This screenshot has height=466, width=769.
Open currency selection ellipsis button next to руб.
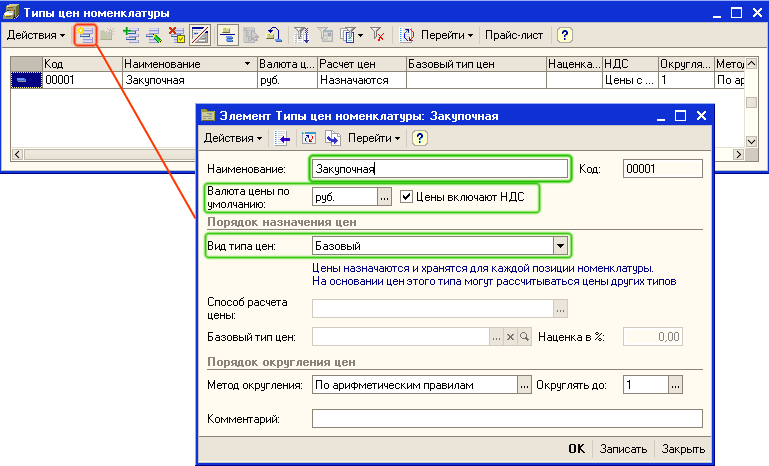[384, 197]
